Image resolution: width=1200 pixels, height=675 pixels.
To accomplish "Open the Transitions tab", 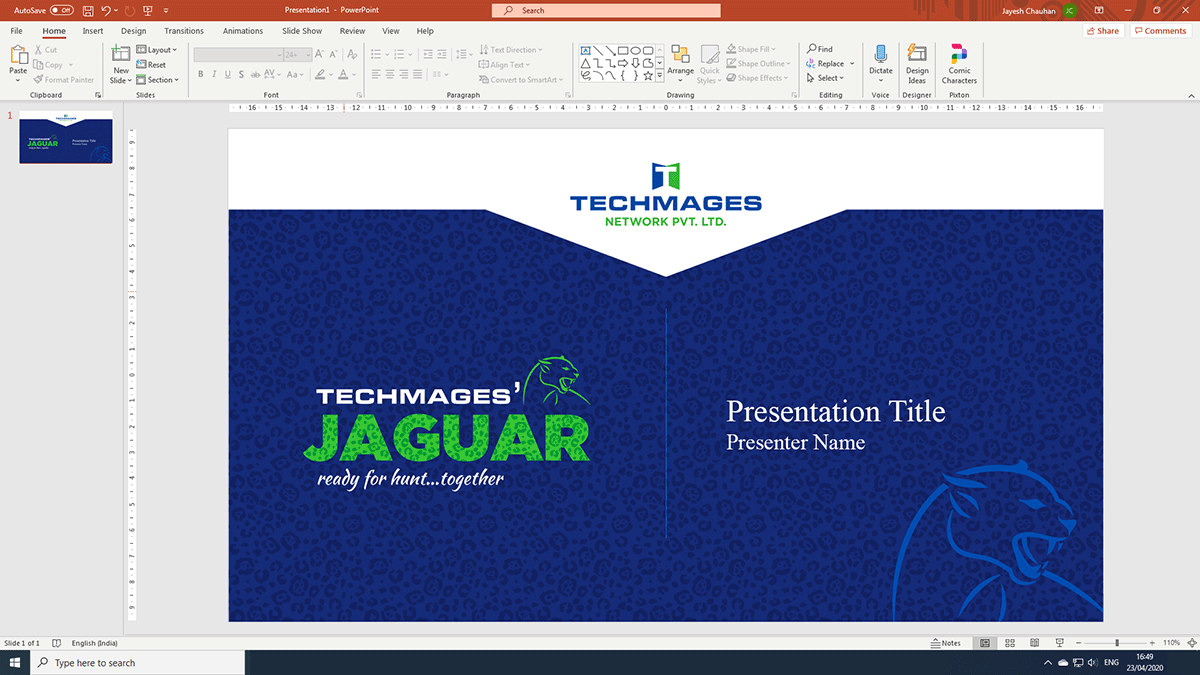I will (x=184, y=31).
